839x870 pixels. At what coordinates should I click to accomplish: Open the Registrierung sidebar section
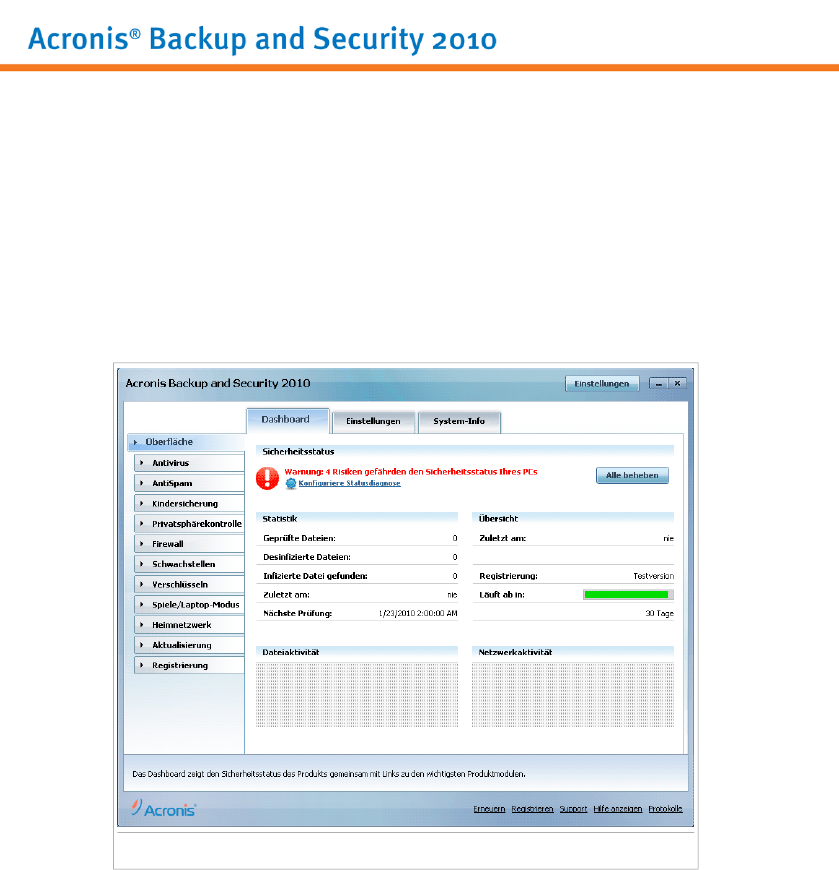[x=189, y=665]
